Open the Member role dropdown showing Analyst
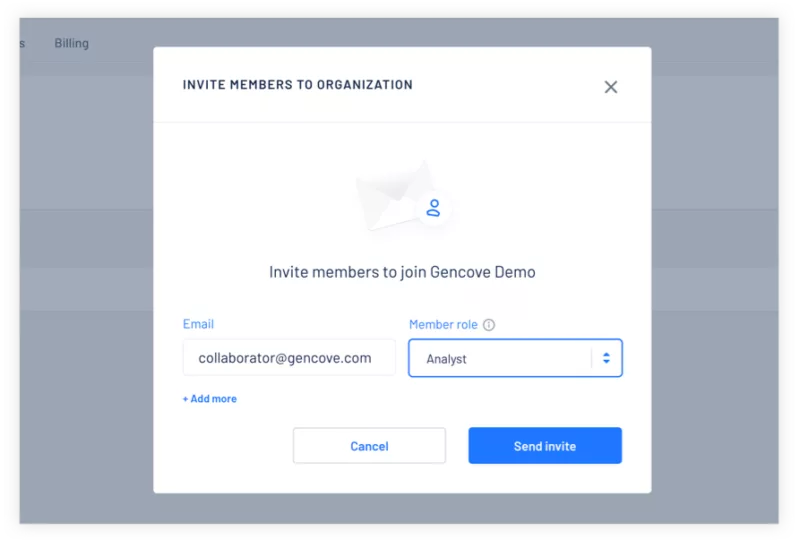The width and height of the screenshot is (800, 548). pos(515,358)
